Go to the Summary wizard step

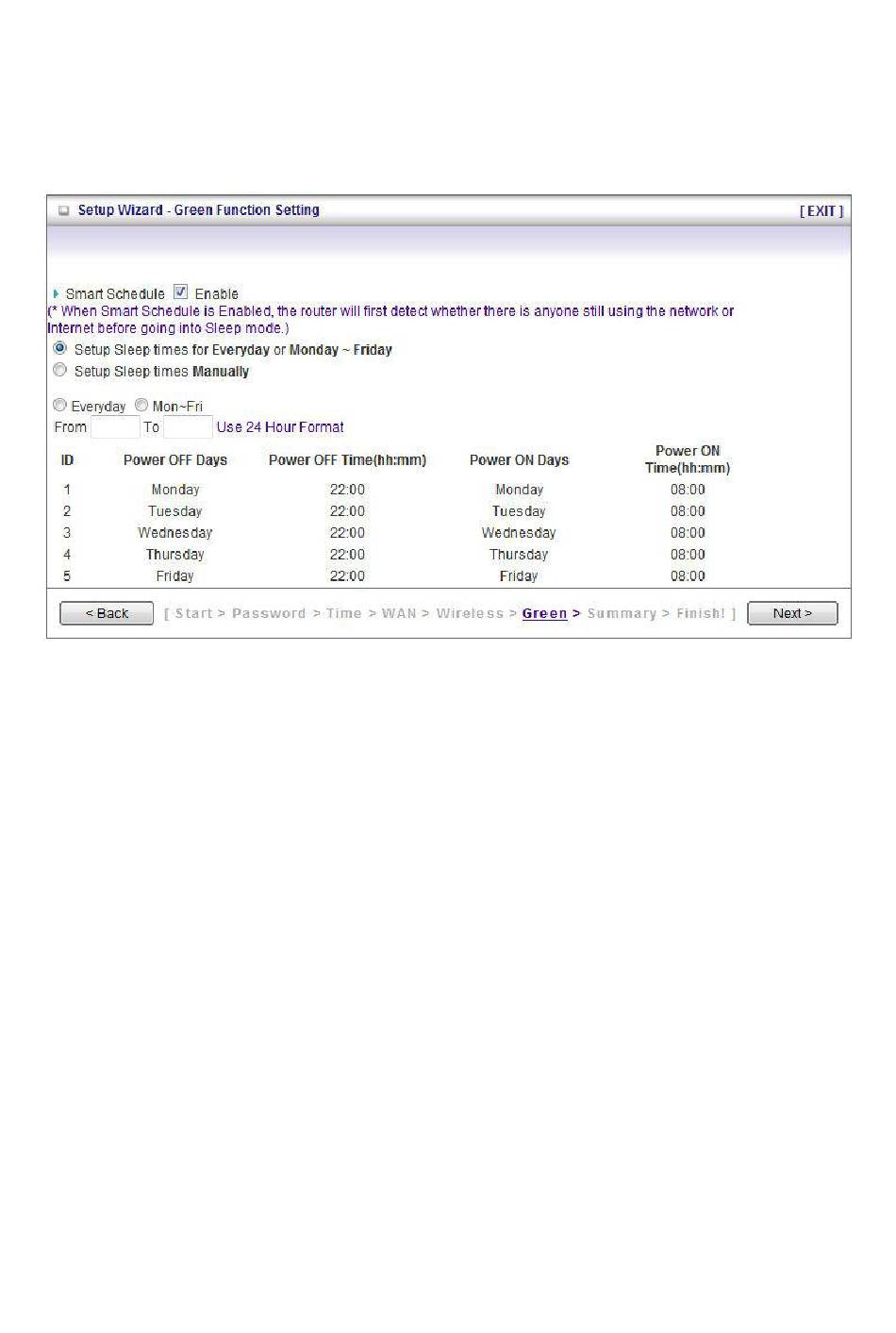pyautogui.click(x=622, y=613)
